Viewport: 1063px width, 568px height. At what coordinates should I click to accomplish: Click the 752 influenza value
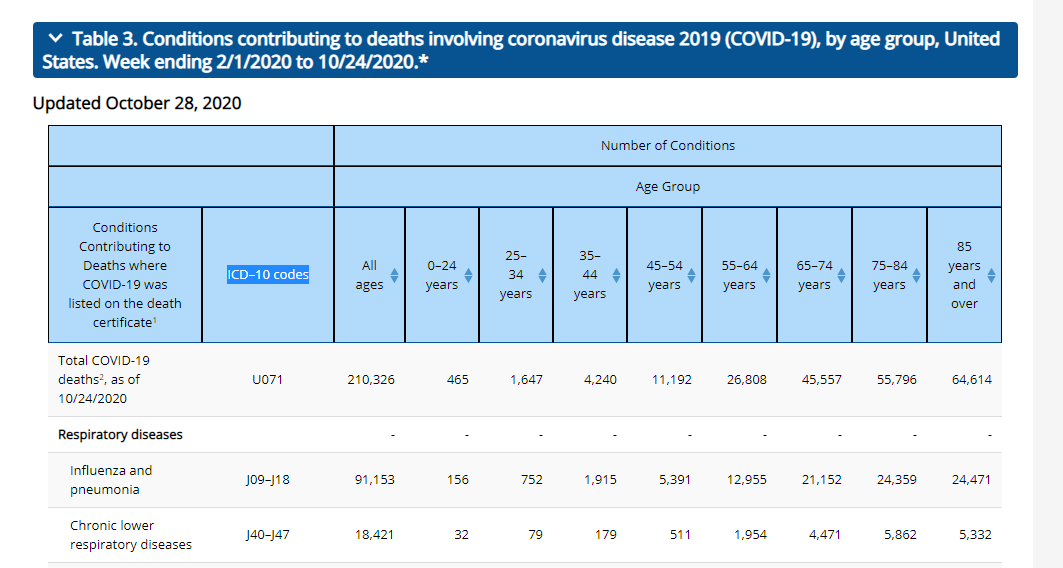tap(532, 480)
